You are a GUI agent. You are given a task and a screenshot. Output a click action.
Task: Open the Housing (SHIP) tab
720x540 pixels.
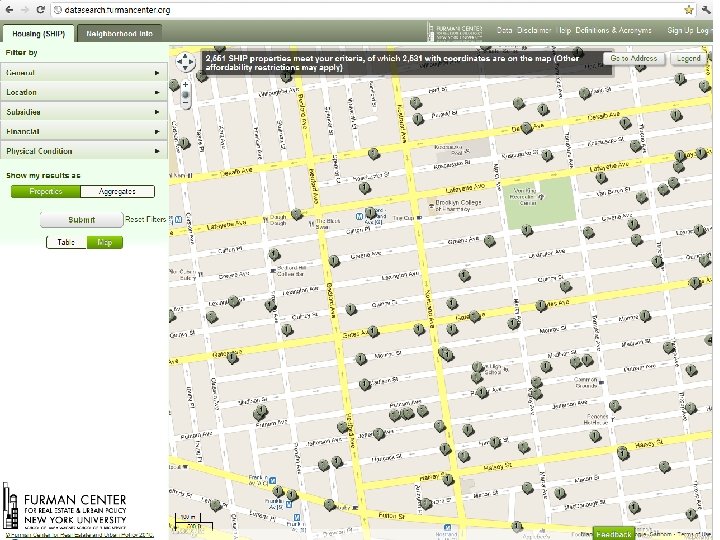[x=39, y=34]
